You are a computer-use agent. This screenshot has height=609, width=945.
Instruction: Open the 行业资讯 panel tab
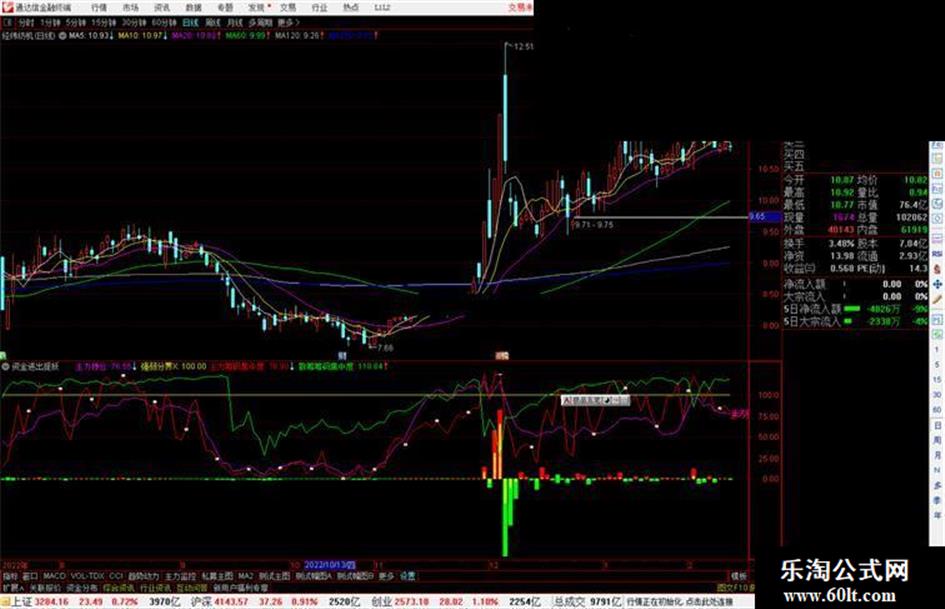click(x=155, y=587)
